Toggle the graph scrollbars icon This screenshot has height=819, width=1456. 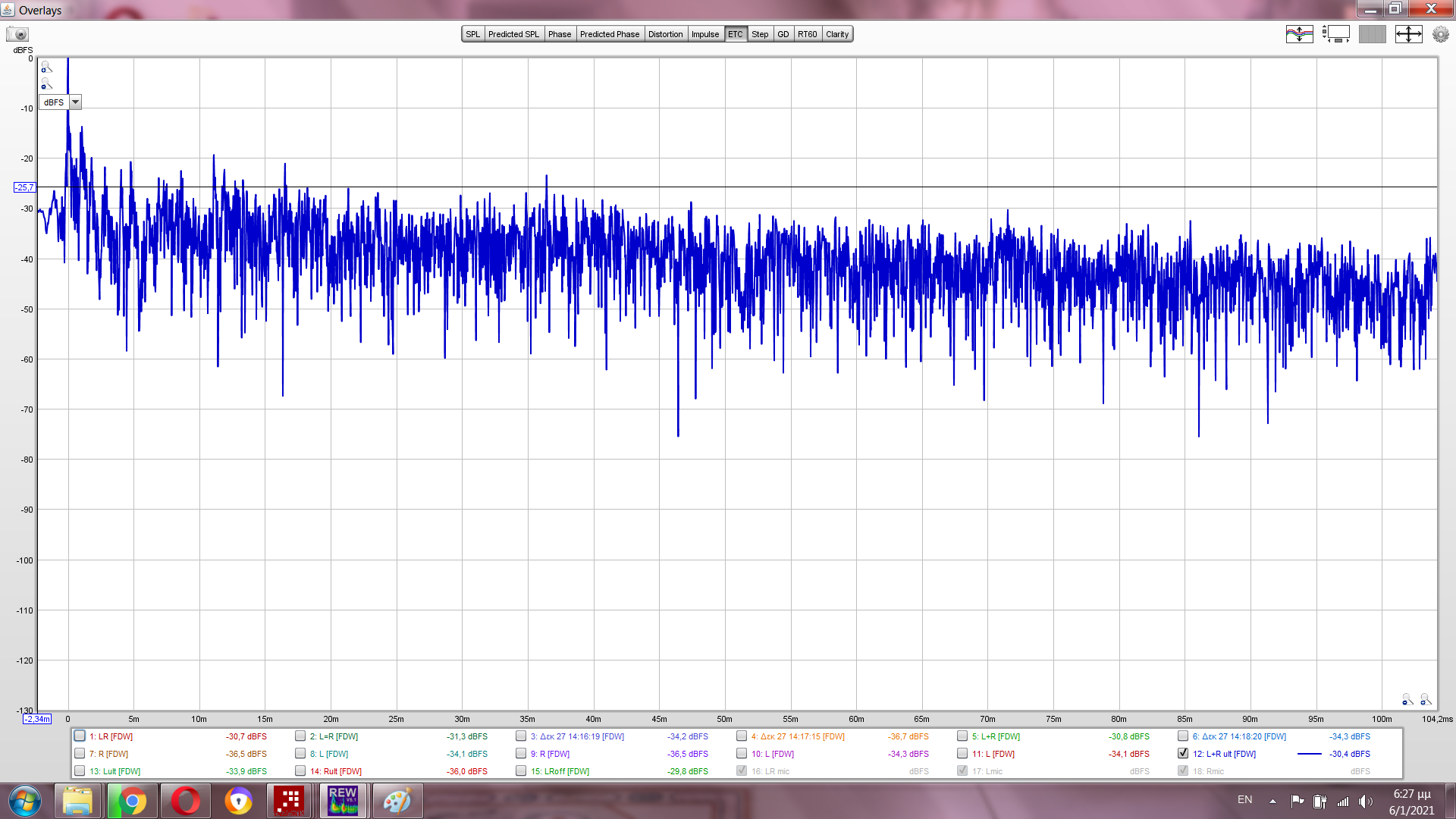1335,34
